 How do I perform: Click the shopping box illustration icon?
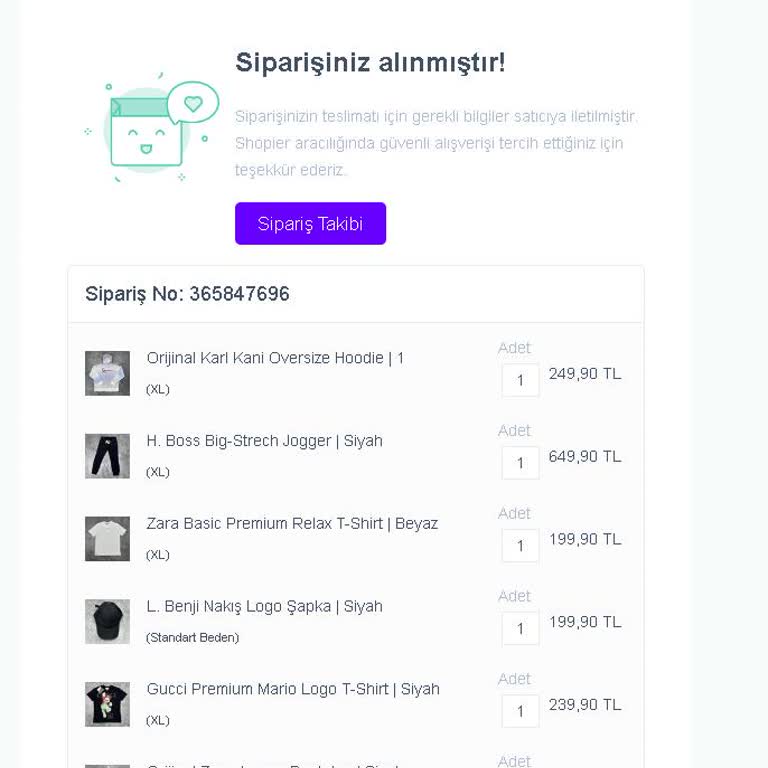coord(150,130)
